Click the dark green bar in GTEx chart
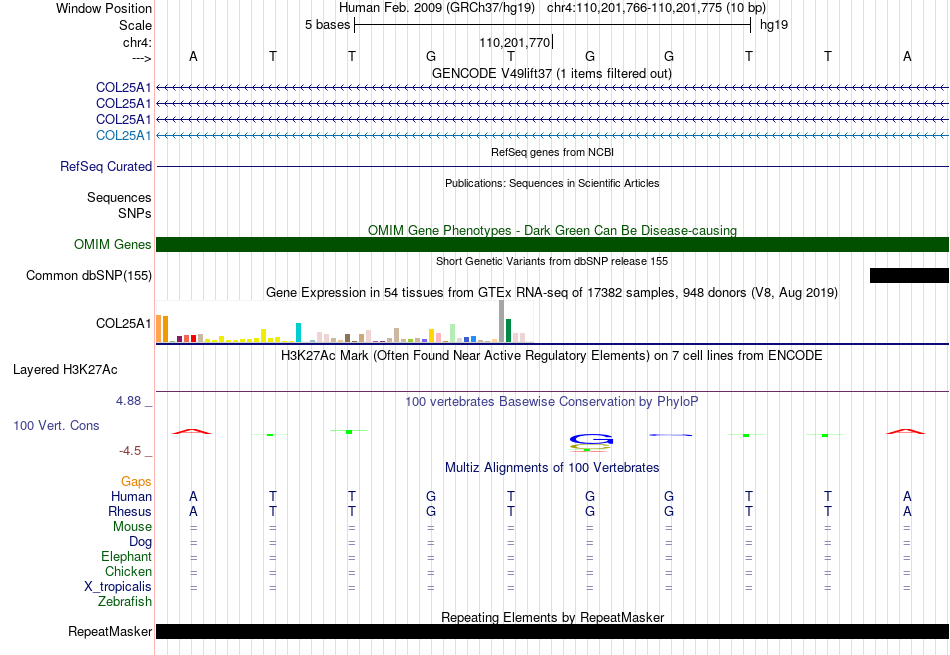 [509, 331]
